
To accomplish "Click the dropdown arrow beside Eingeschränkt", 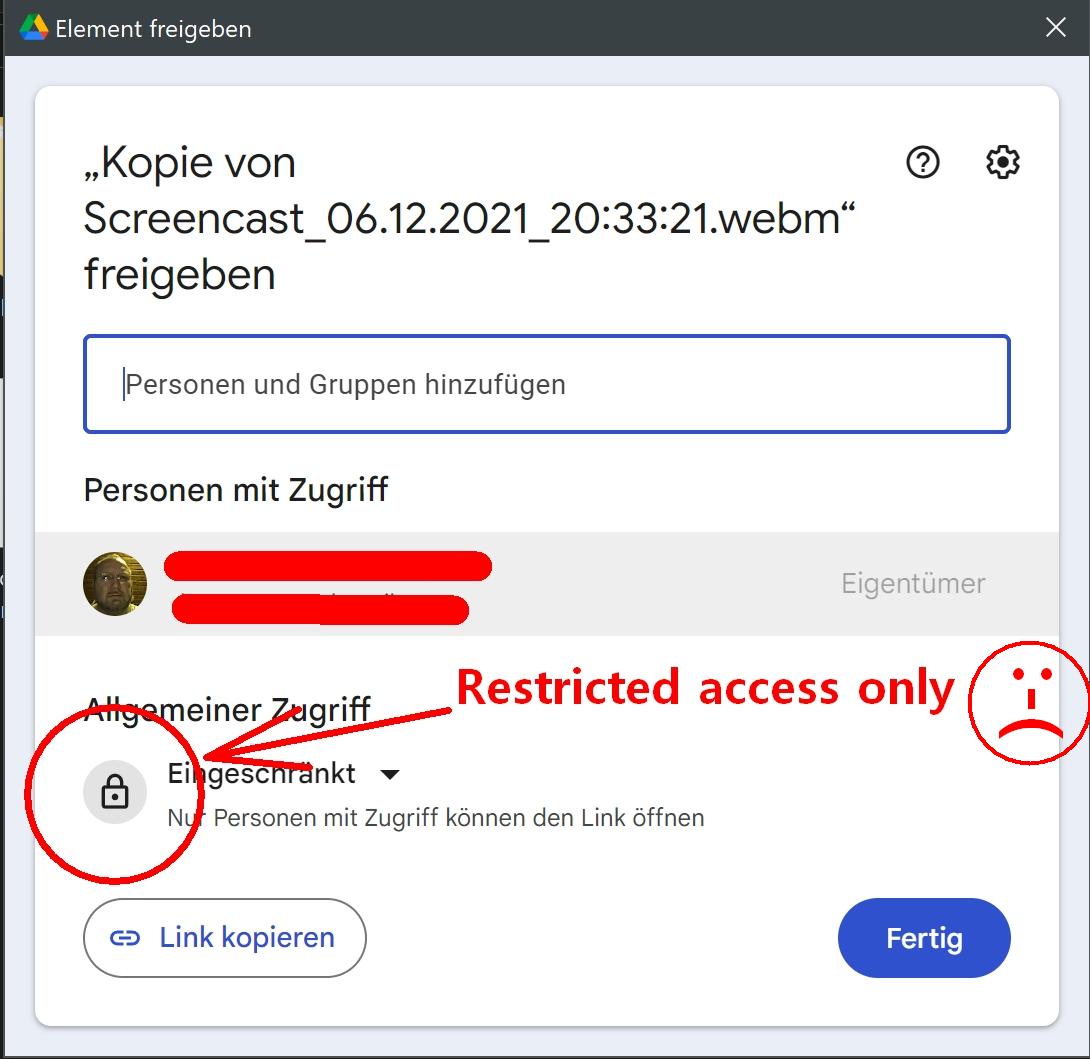I will click(390, 775).
